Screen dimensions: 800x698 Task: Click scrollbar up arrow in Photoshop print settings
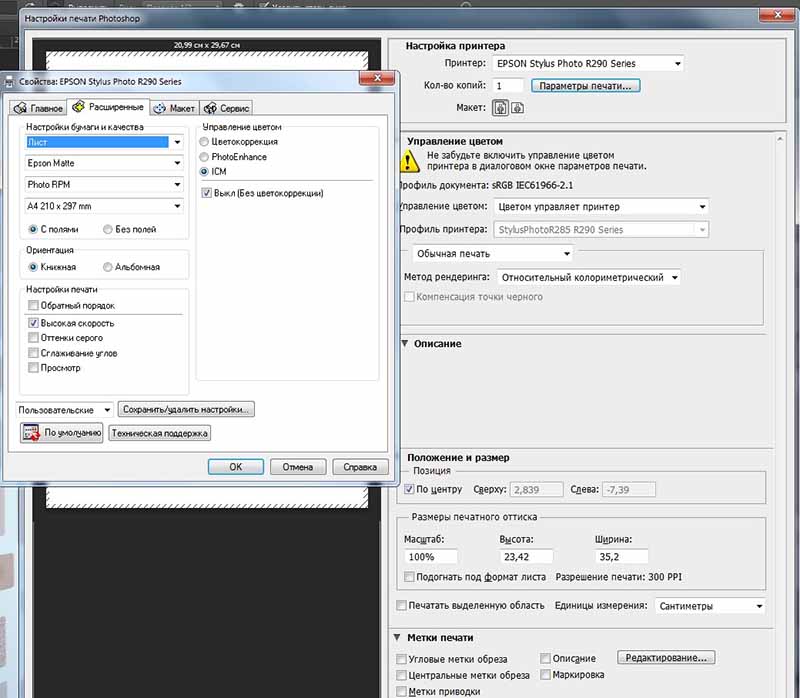click(x=780, y=139)
